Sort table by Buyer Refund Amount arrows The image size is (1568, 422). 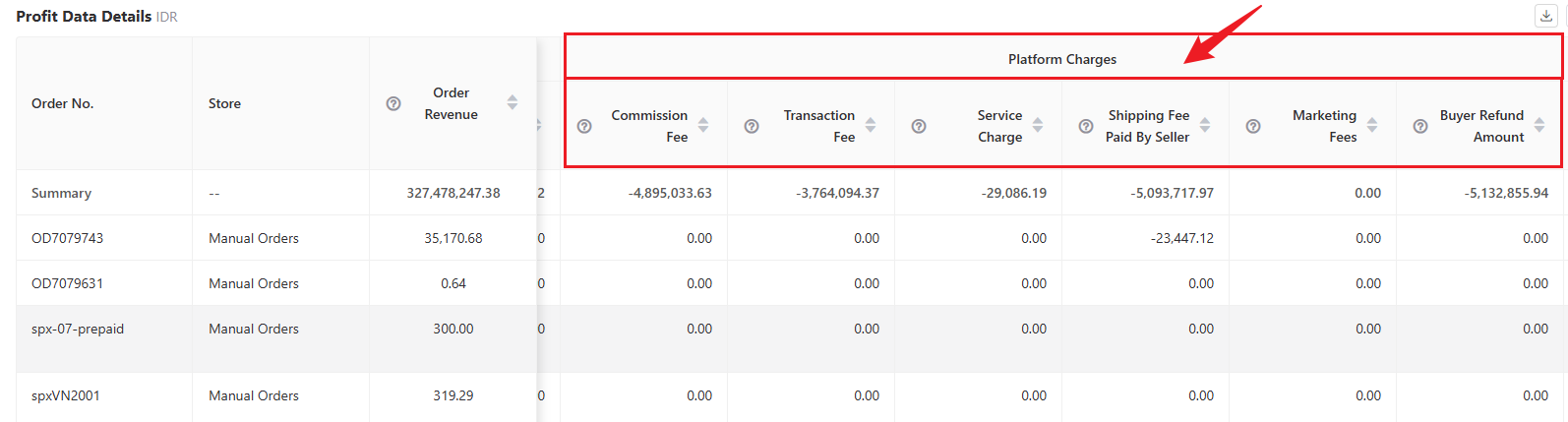tap(1539, 125)
